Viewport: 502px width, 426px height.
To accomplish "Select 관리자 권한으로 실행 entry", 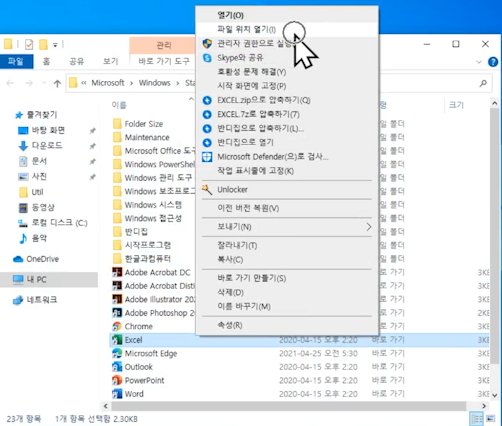I will point(287,44).
